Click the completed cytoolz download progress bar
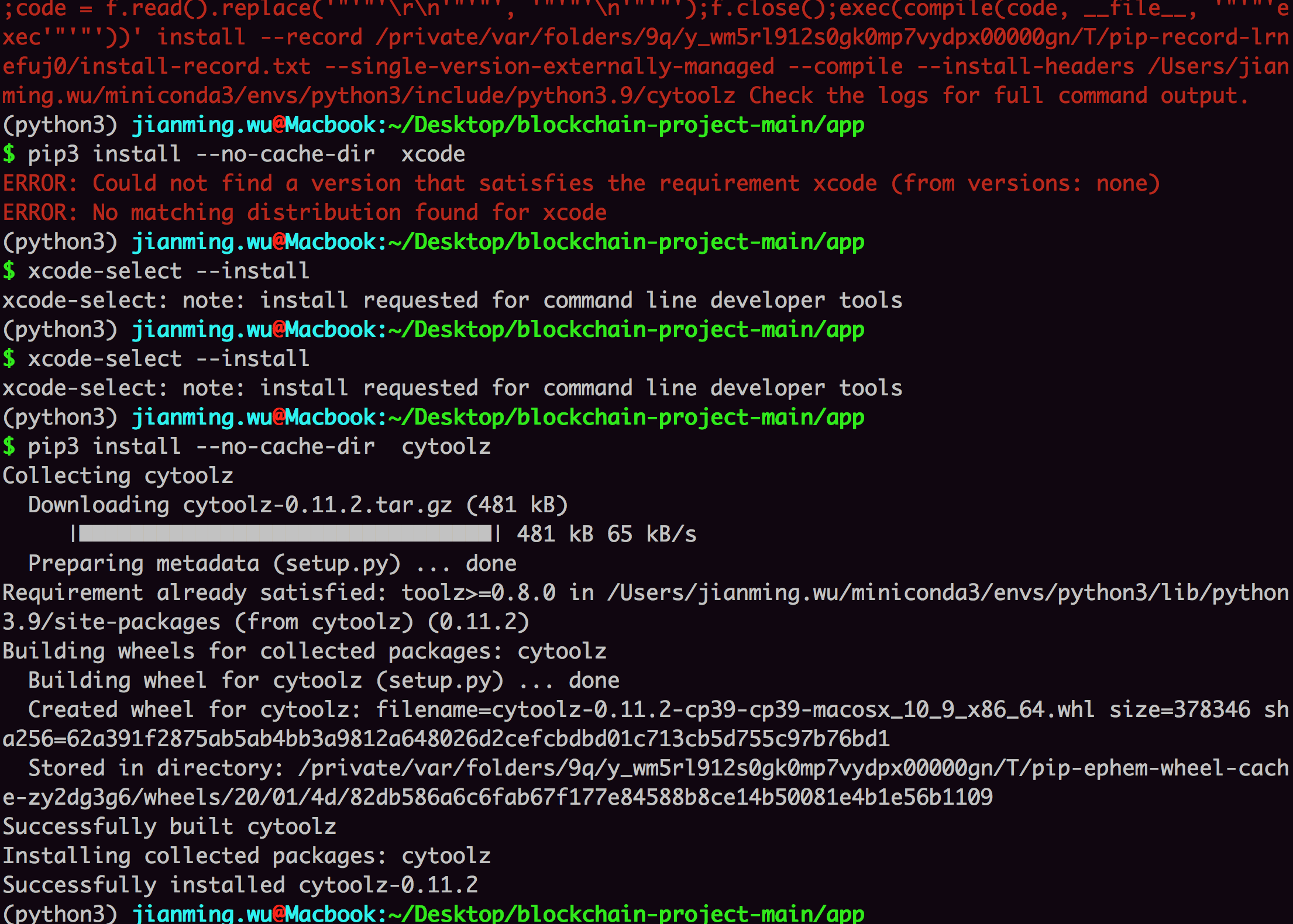 coord(285,533)
